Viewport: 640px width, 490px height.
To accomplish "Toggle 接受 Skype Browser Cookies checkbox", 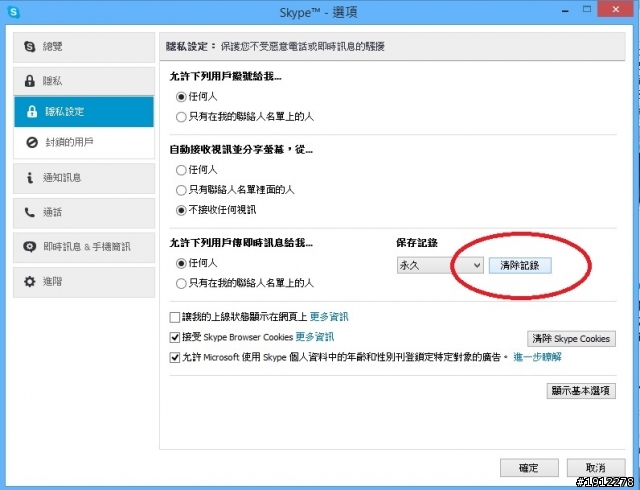I will click(x=175, y=337).
